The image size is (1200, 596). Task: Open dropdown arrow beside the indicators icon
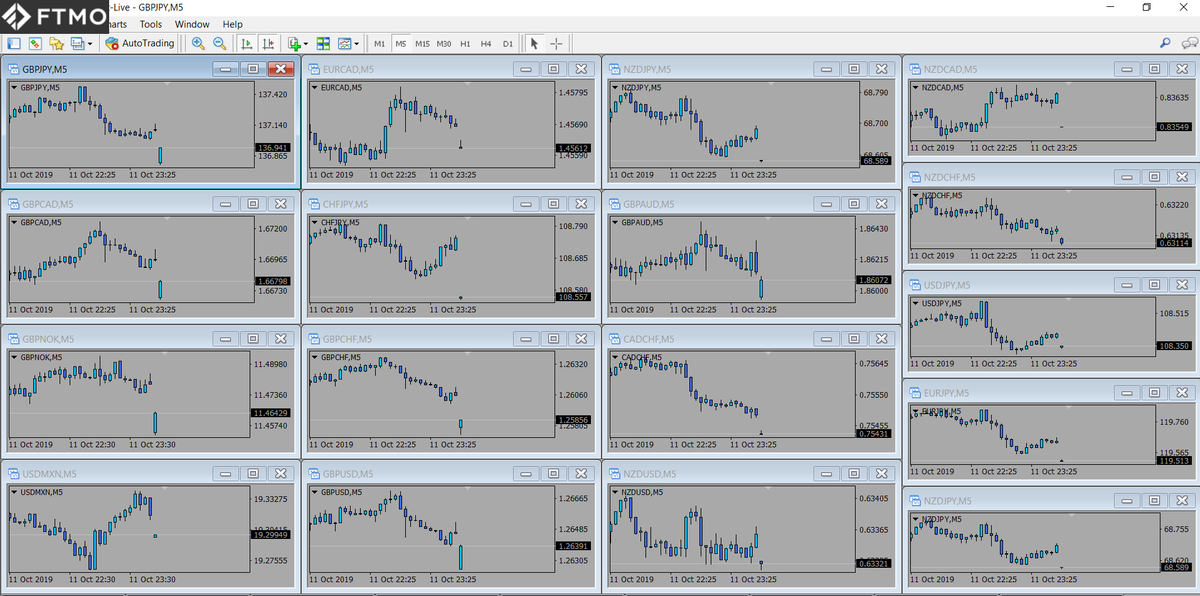click(x=306, y=44)
